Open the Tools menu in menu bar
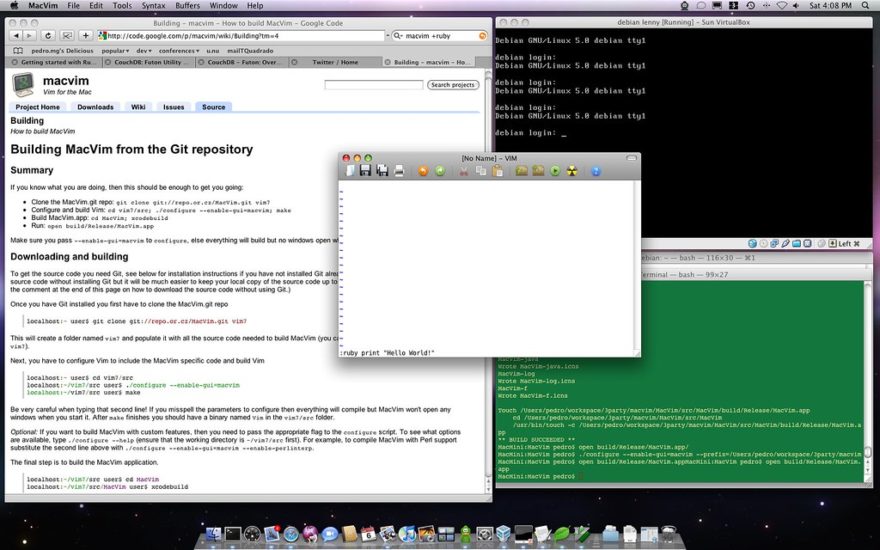Viewport: 880px width, 550px height. pyautogui.click(x=122, y=6)
